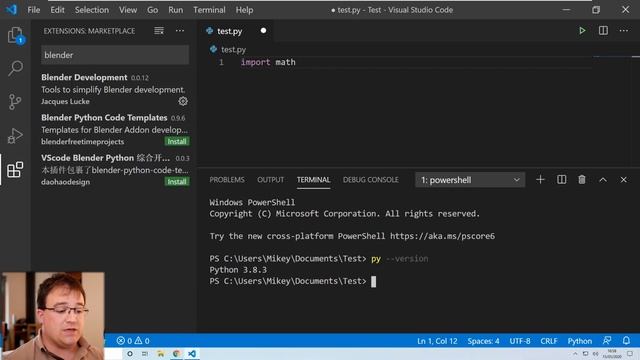This screenshot has height=360, width=640.
Task: Open the powershell terminal selector dropdown
Action: pos(470,180)
